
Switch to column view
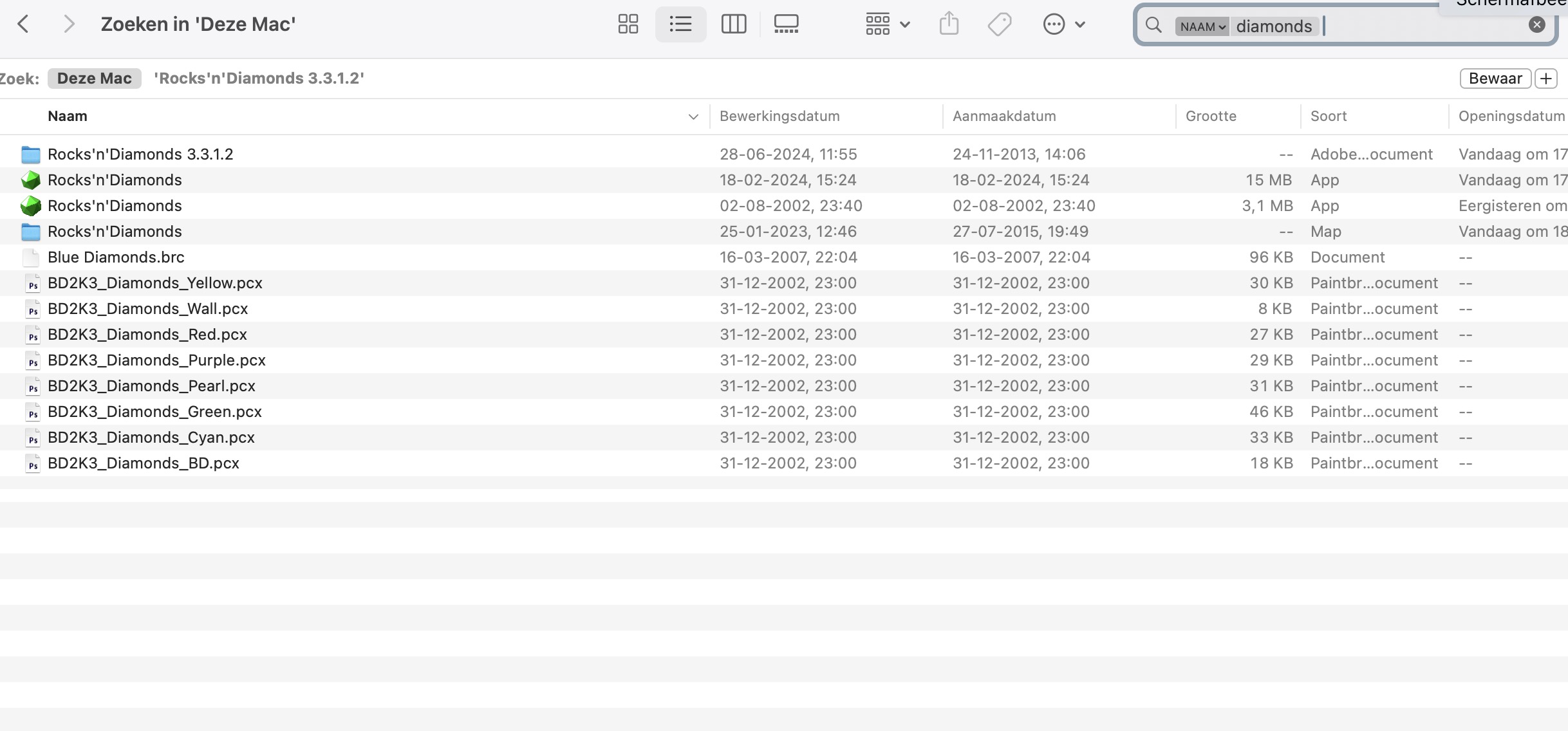tap(734, 24)
